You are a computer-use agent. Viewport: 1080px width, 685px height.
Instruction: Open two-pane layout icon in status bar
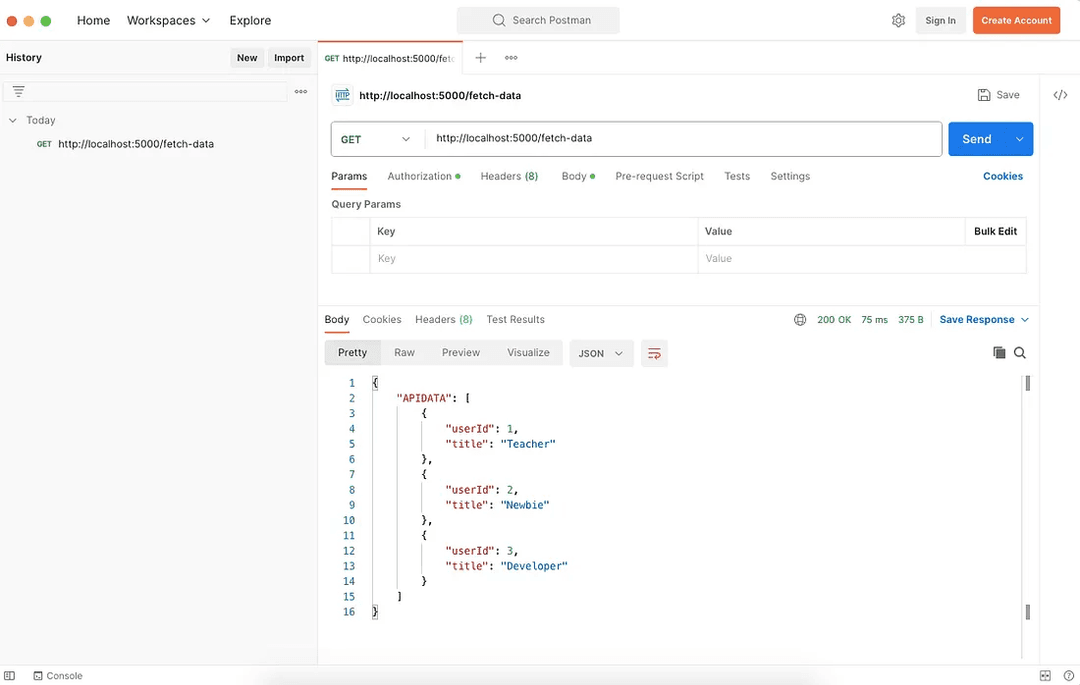[1045, 675]
